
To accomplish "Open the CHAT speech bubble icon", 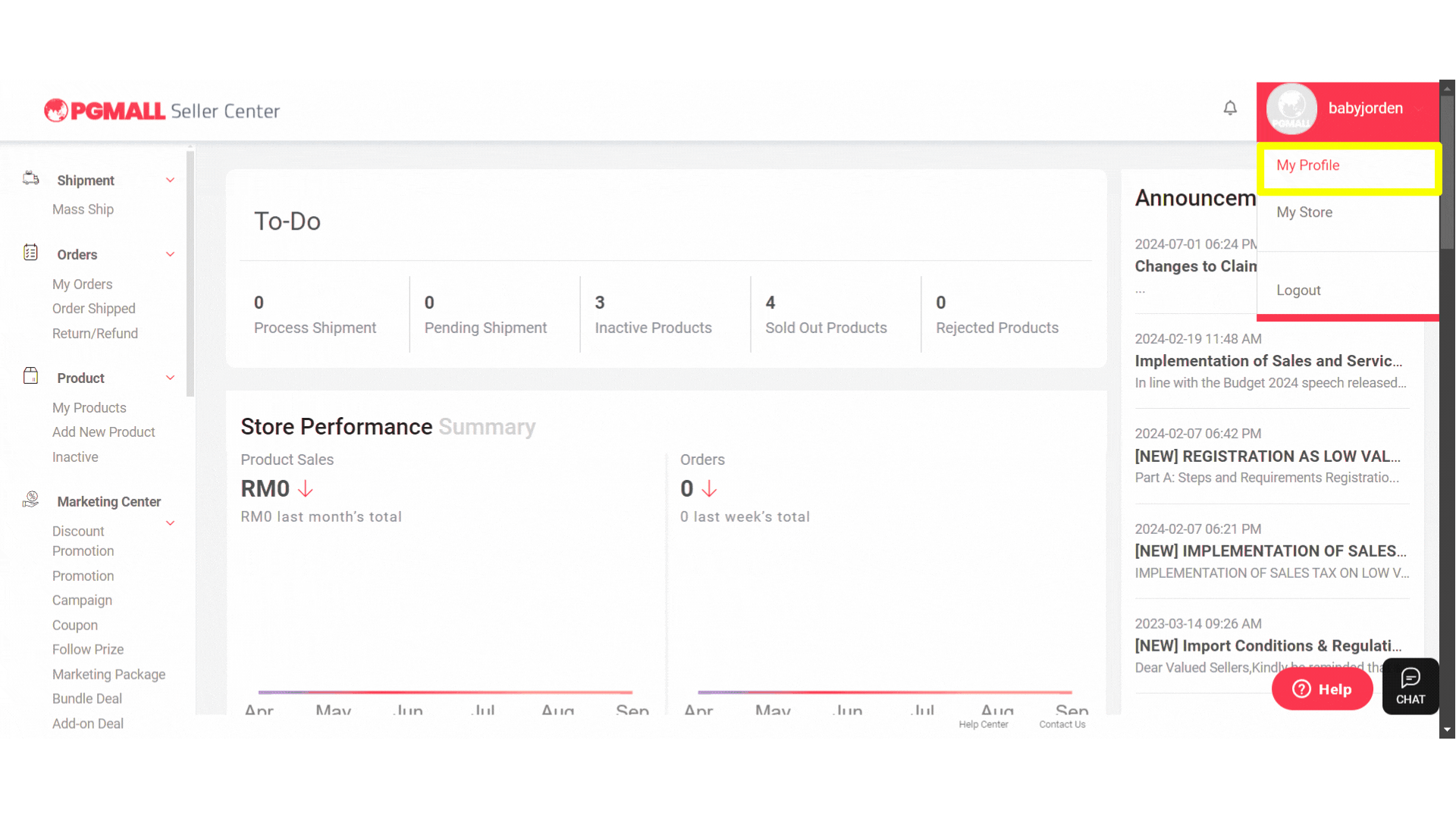I will (1410, 686).
